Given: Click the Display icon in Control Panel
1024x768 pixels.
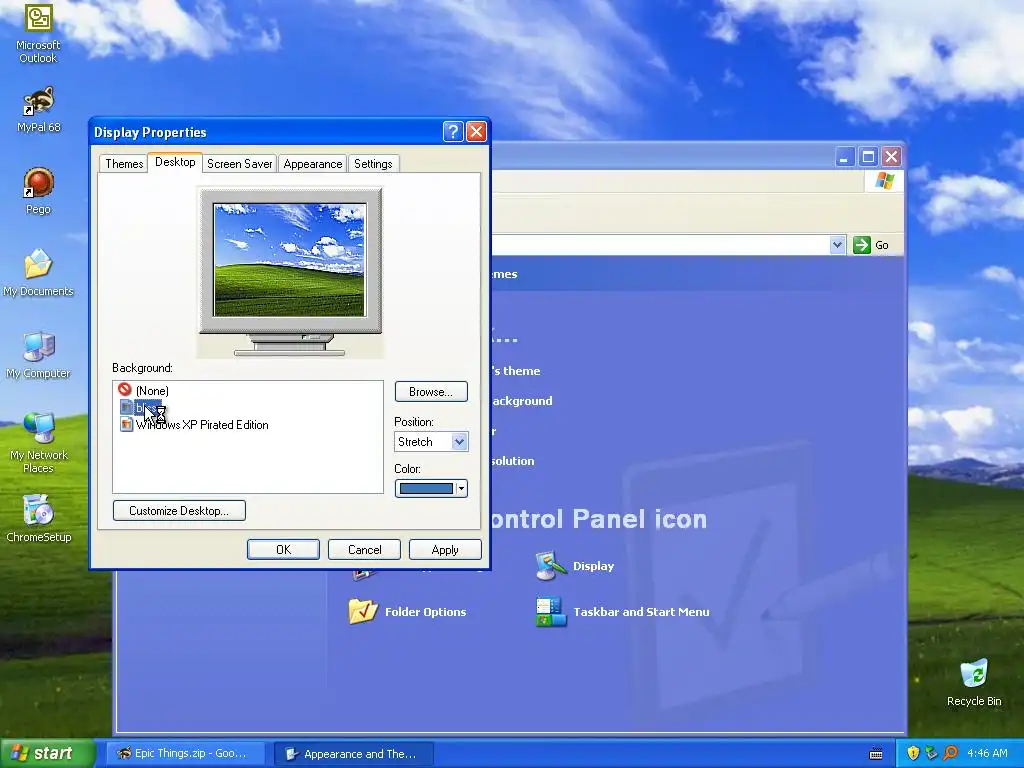Looking at the screenshot, I should click(550, 566).
